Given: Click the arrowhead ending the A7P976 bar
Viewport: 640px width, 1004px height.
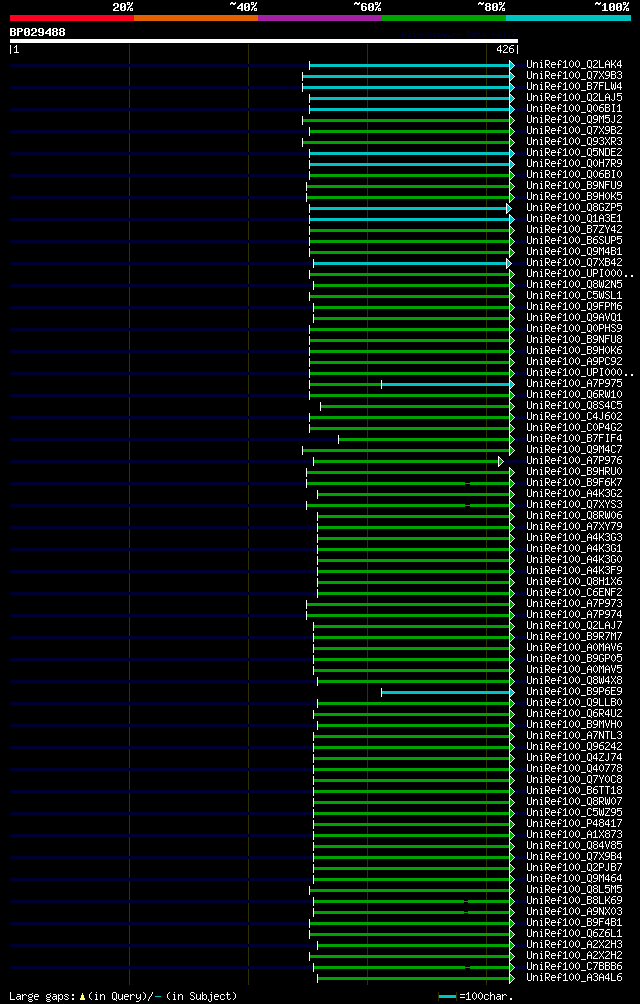Looking at the screenshot, I should point(501,460).
